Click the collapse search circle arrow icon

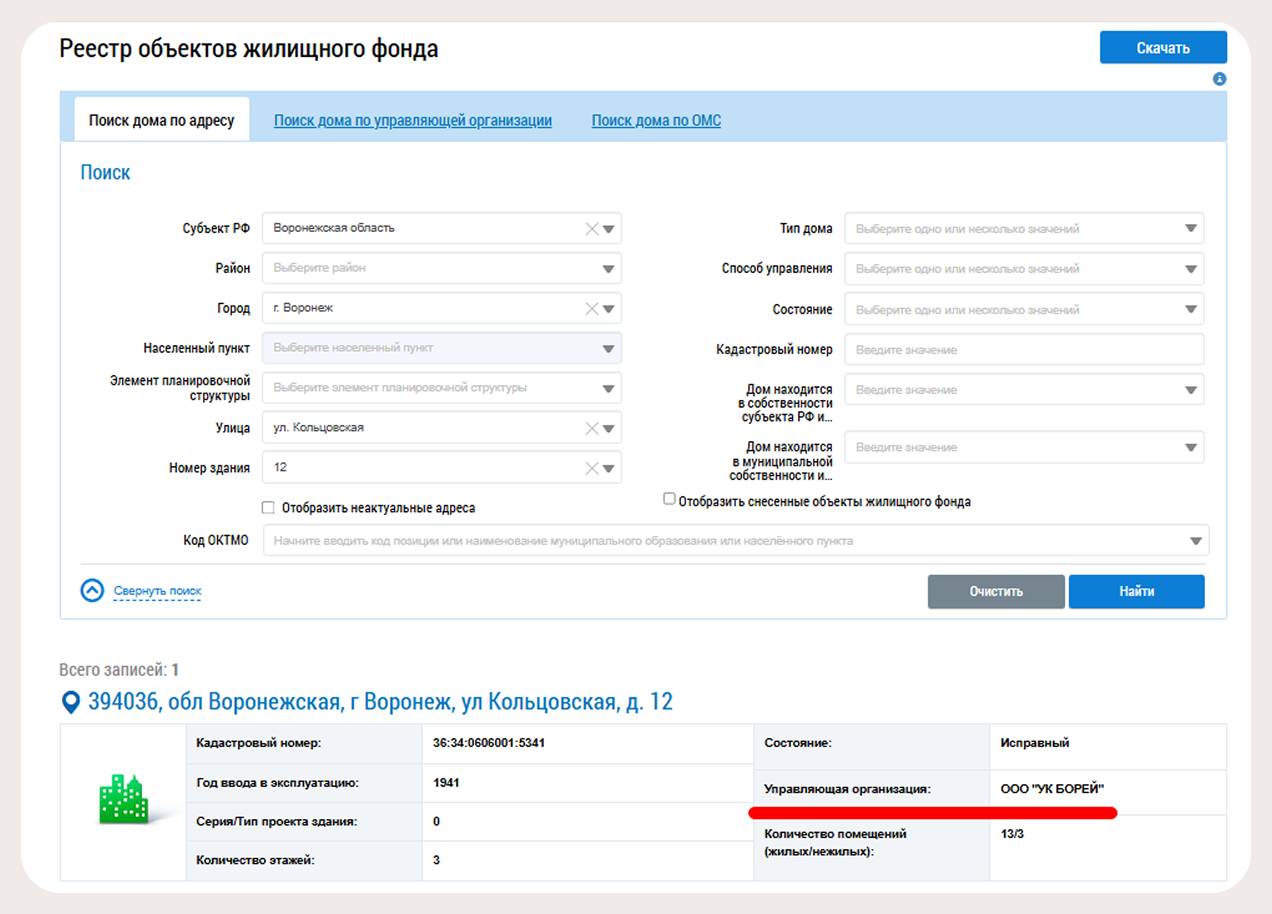tap(92, 591)
